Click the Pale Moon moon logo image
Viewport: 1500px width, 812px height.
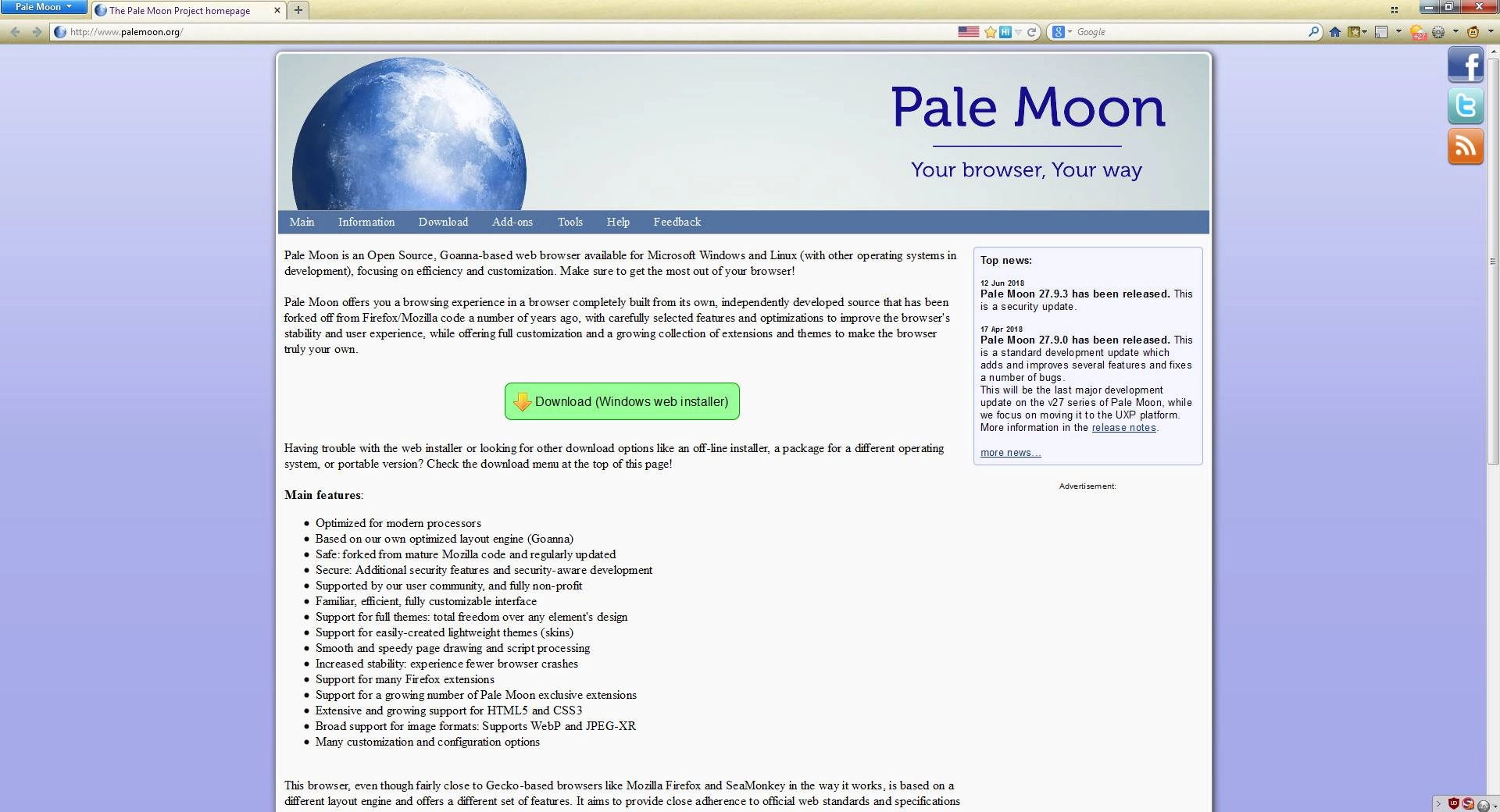[409, 134]
